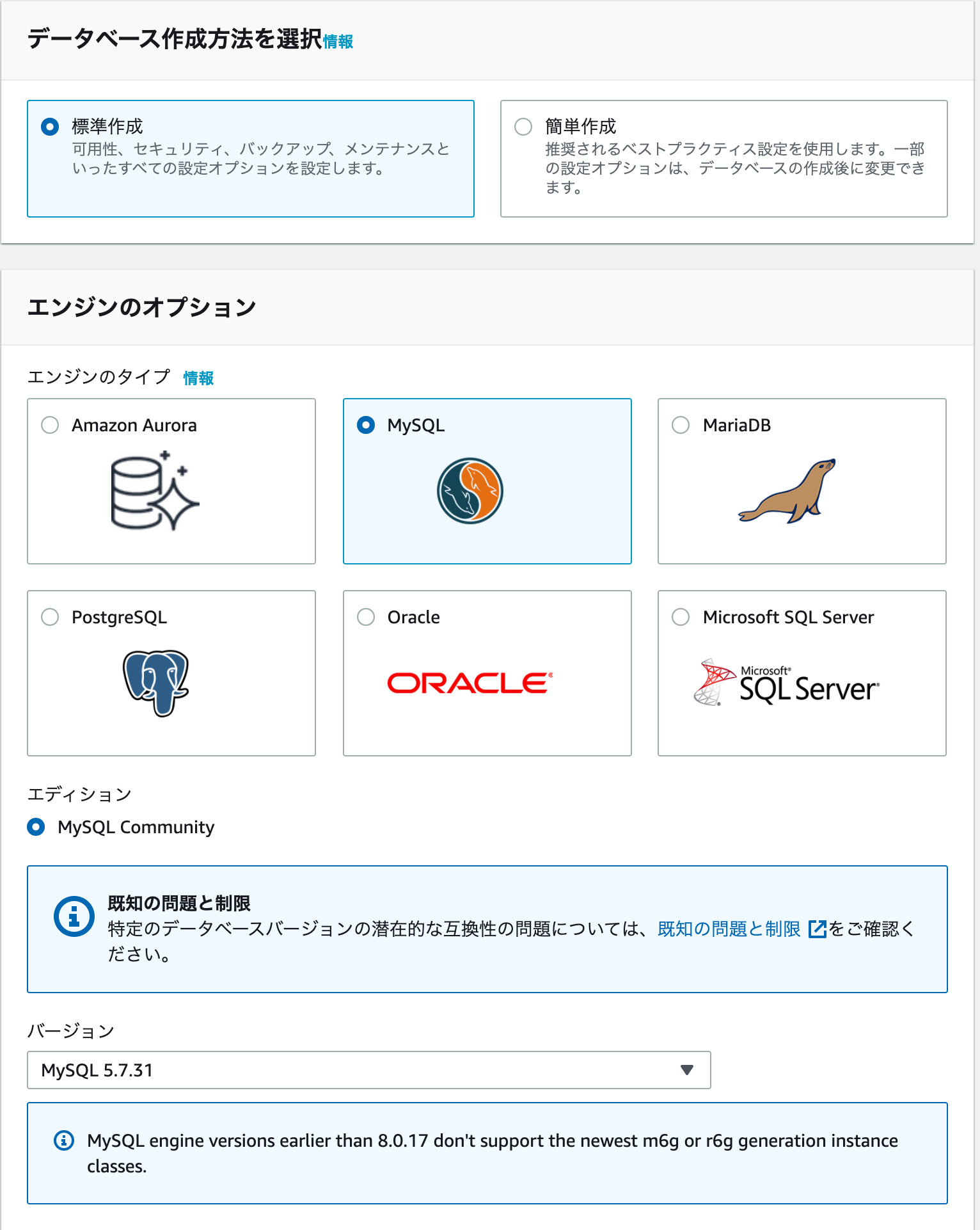
Task: Click the MySQL dolphin logo
Action: pos(470,491)
